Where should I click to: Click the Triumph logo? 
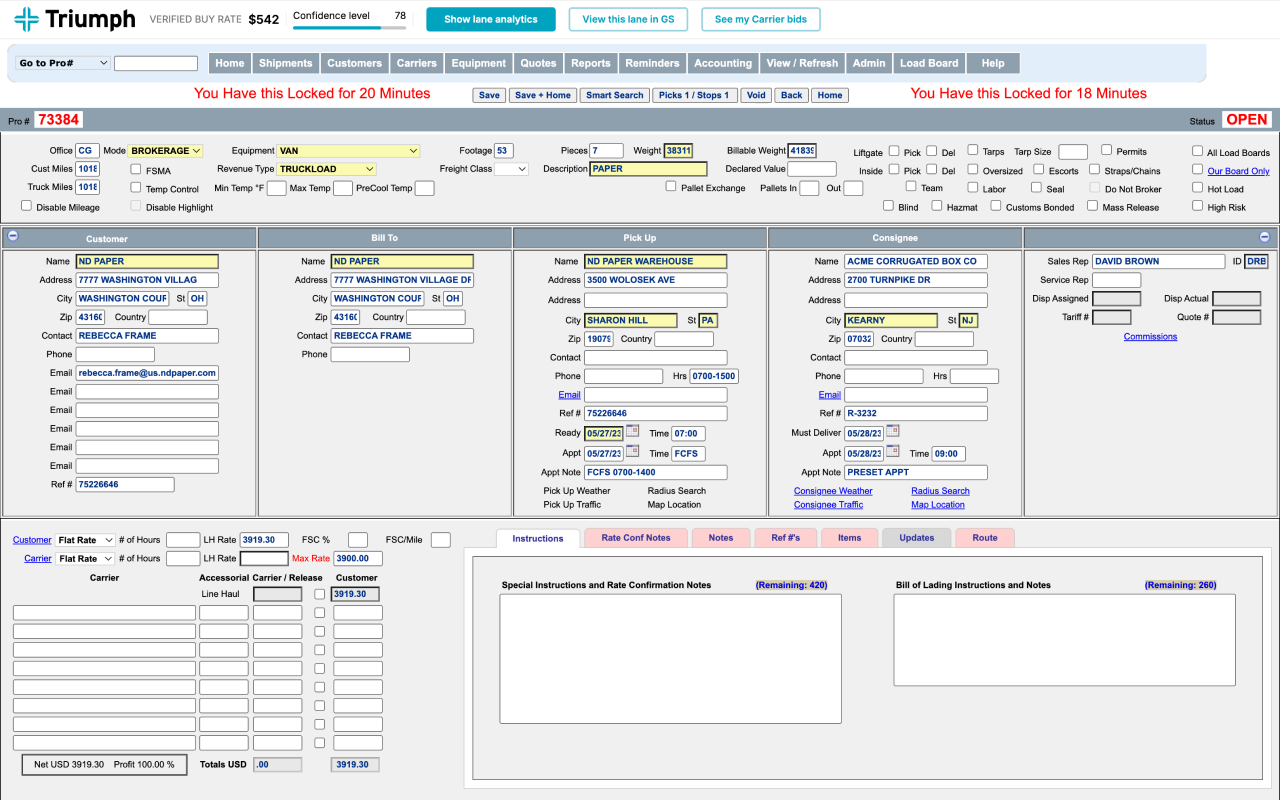(x=74, y=19)
